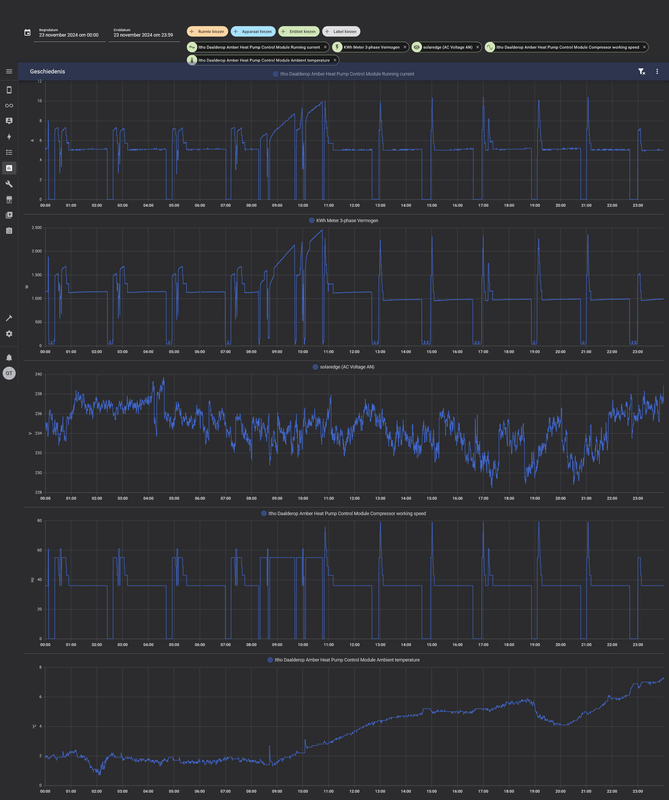
Task: Open the clipboard to-do icon in sidebar
Action: pos(9,231)
